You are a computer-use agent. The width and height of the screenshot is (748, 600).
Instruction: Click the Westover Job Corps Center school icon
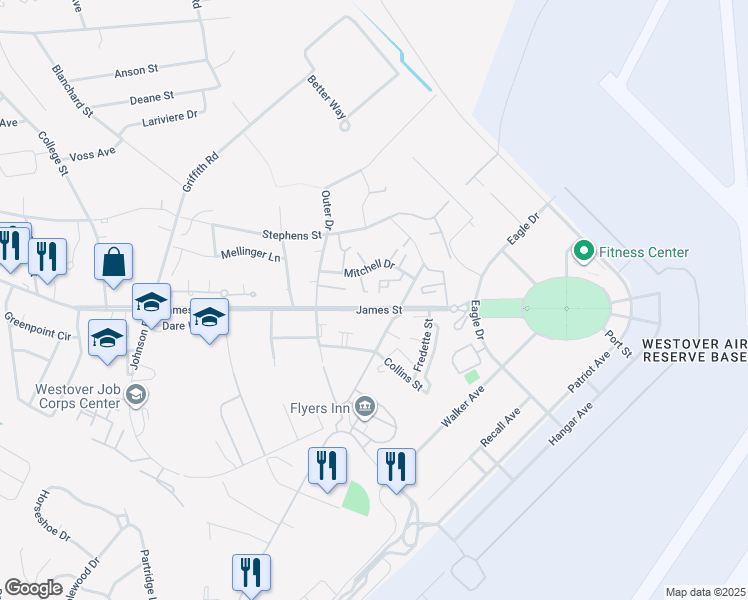click(136, 395)
